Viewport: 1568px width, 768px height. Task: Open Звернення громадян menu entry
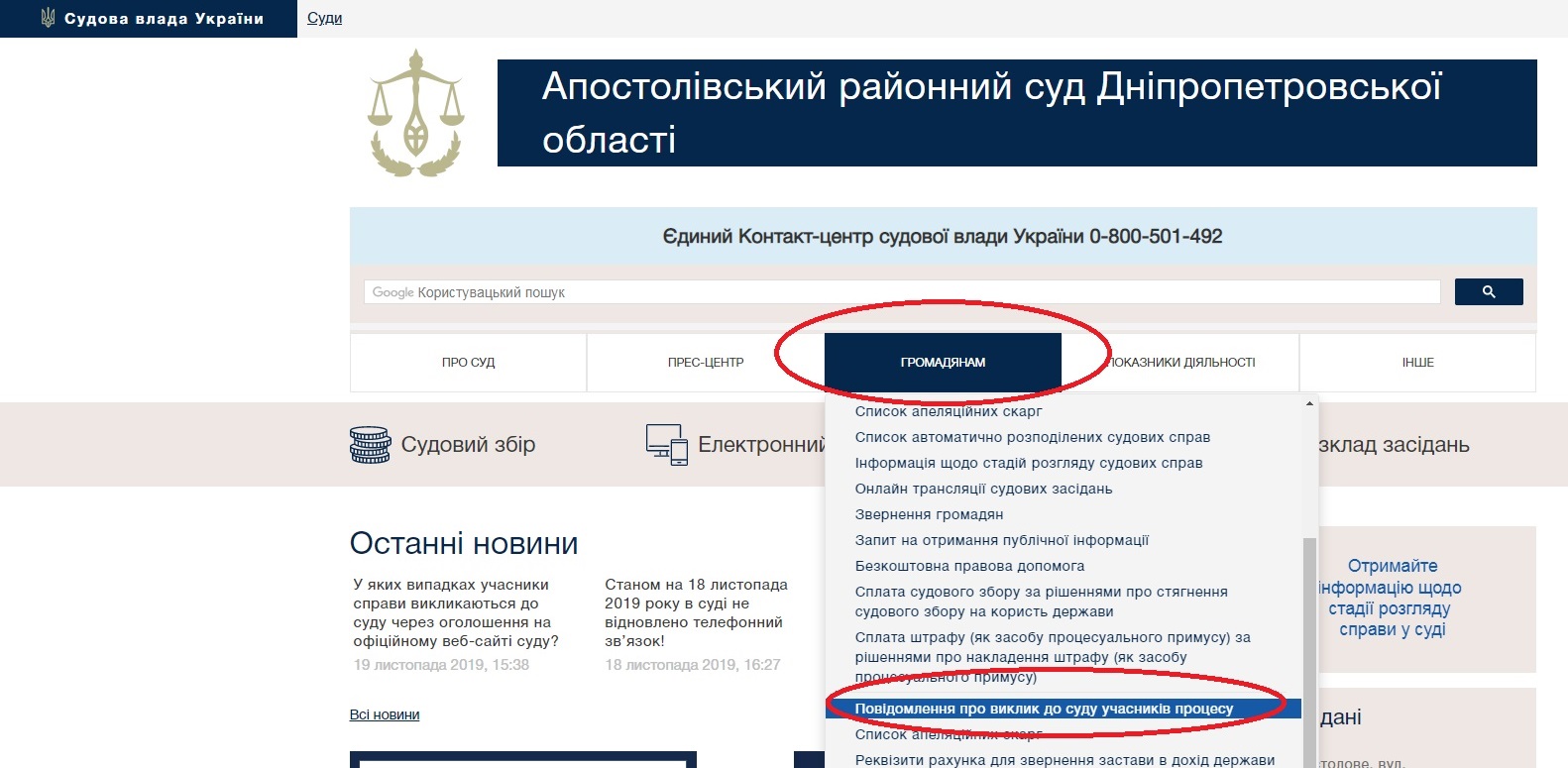(929, 514)
